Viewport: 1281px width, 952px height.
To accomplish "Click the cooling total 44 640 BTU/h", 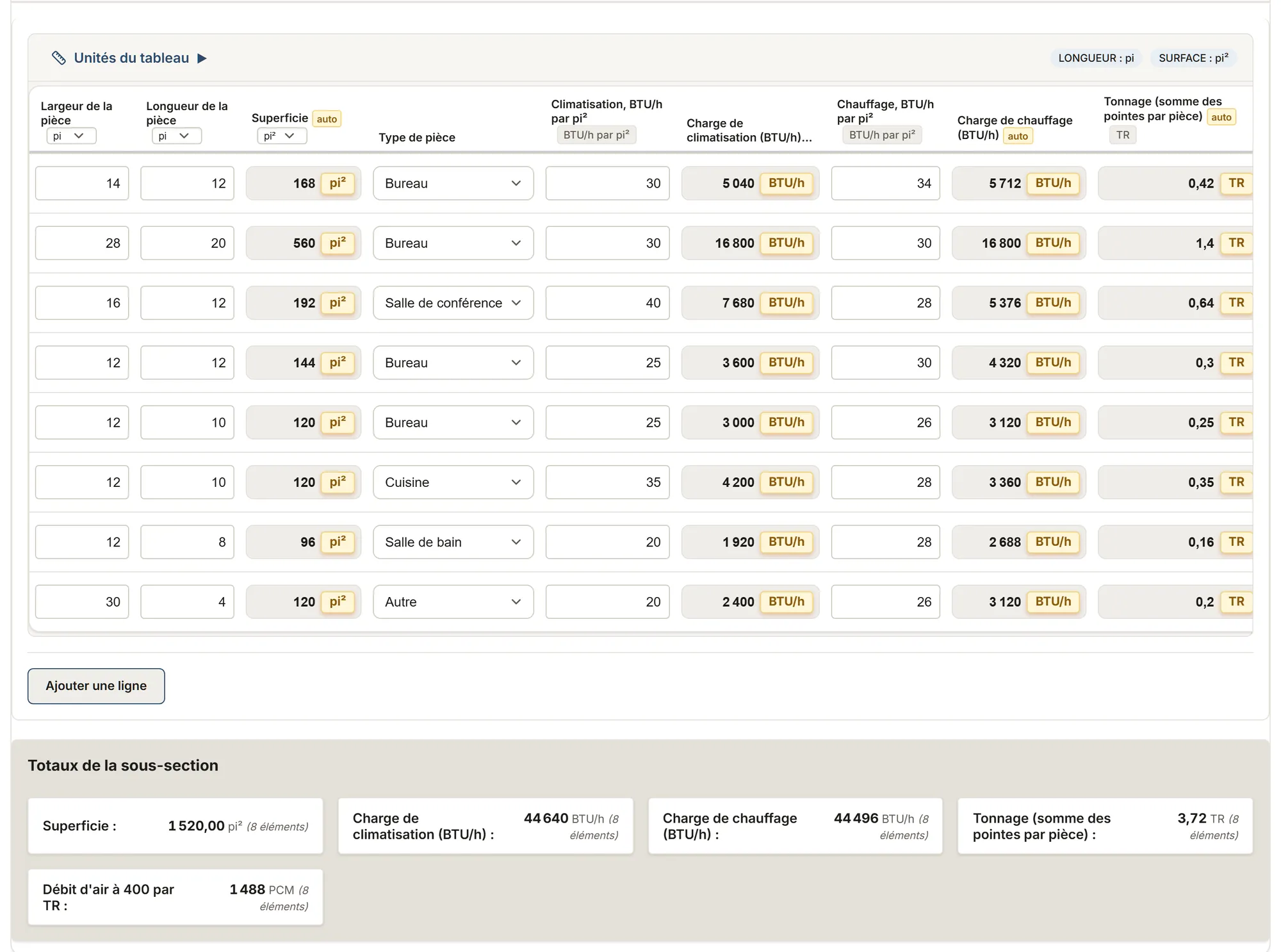I will [x=485, y=826].
